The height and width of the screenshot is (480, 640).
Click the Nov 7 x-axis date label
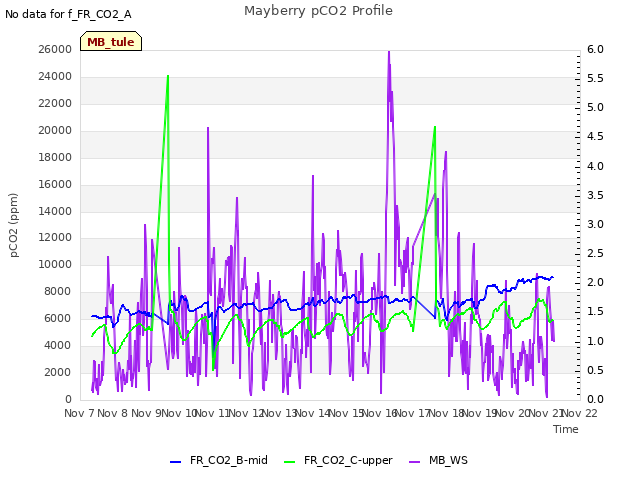point(79,413)
